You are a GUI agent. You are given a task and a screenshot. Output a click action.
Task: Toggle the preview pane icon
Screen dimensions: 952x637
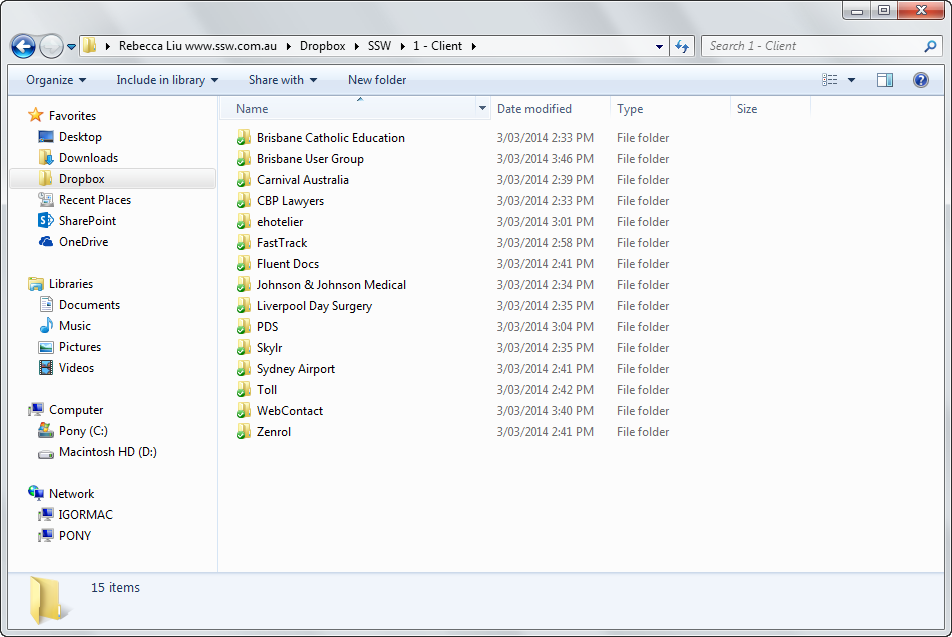pyautogui.click(x=884, y=80)
